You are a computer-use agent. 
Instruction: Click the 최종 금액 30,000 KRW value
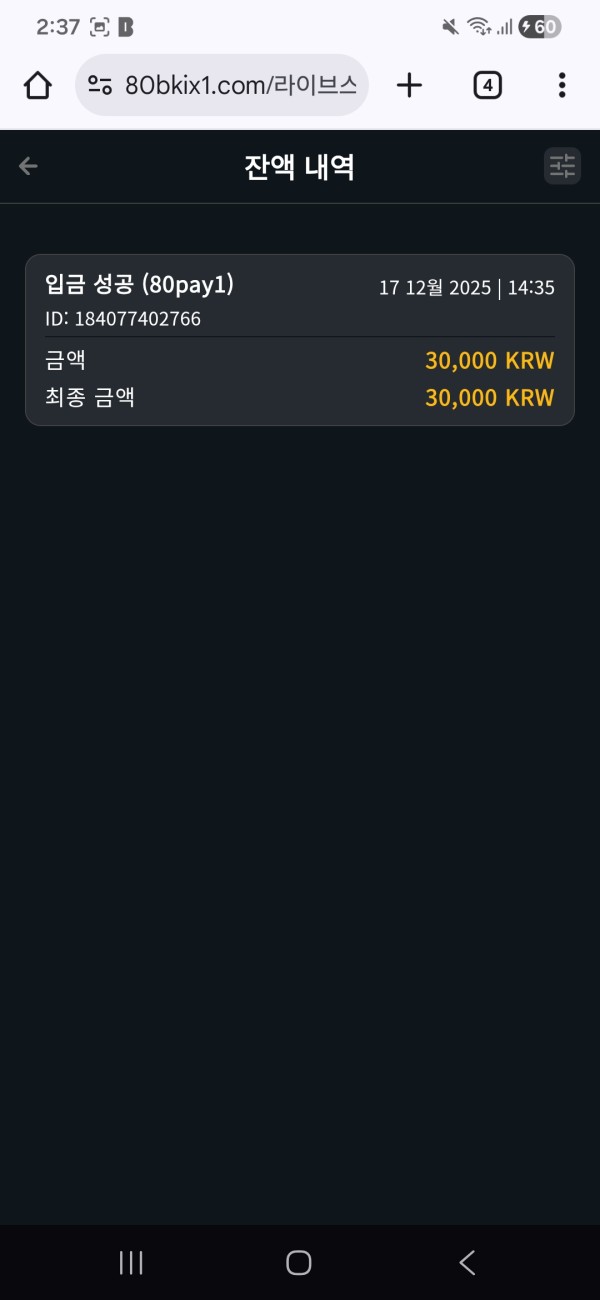pyautogui.click(x=489, y=397)
